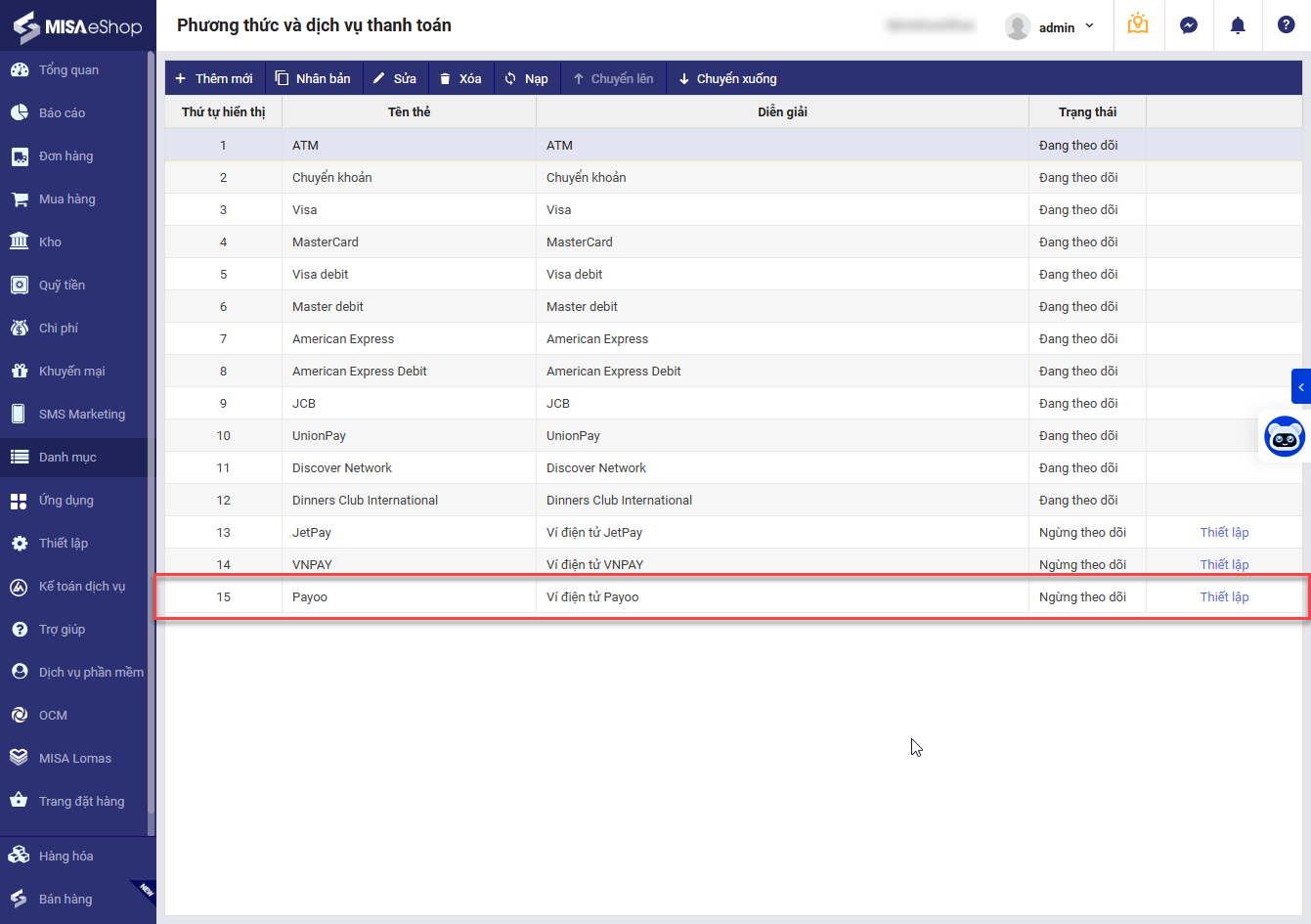Open the Bán hàng icon
Screen dimensions: 1311x924
tap(20, 900)
